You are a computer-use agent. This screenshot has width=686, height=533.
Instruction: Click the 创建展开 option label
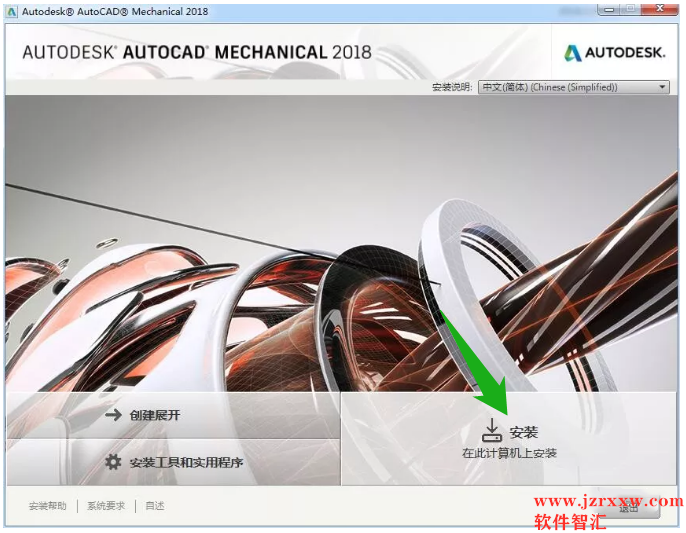point(155,415)
